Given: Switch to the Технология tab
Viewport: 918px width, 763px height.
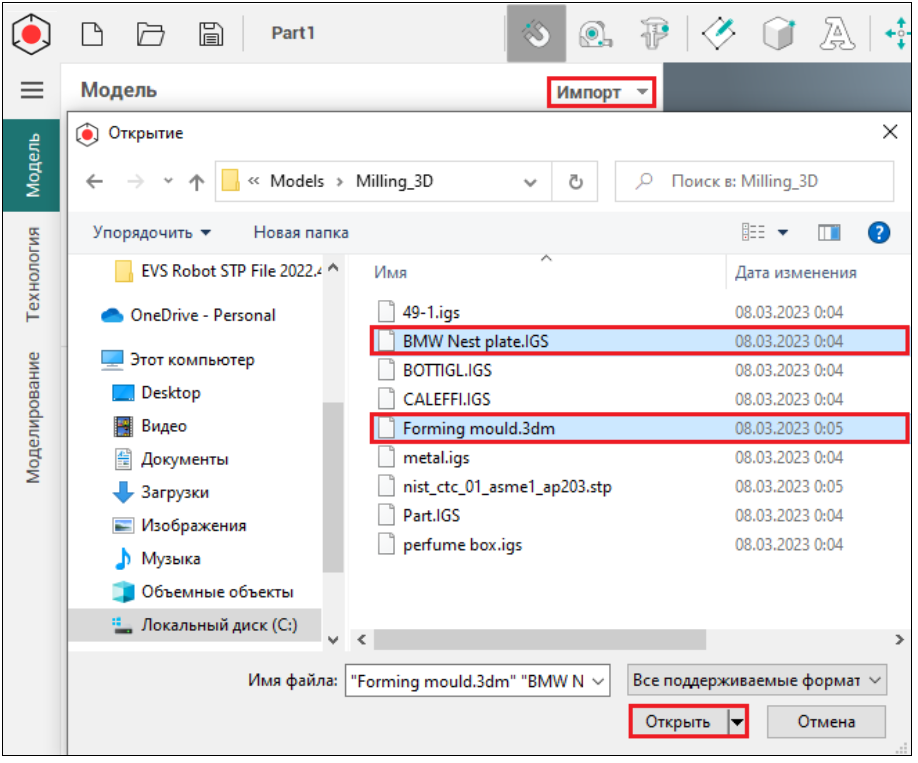Looking at the screenshot, I should tap(34, 274).
